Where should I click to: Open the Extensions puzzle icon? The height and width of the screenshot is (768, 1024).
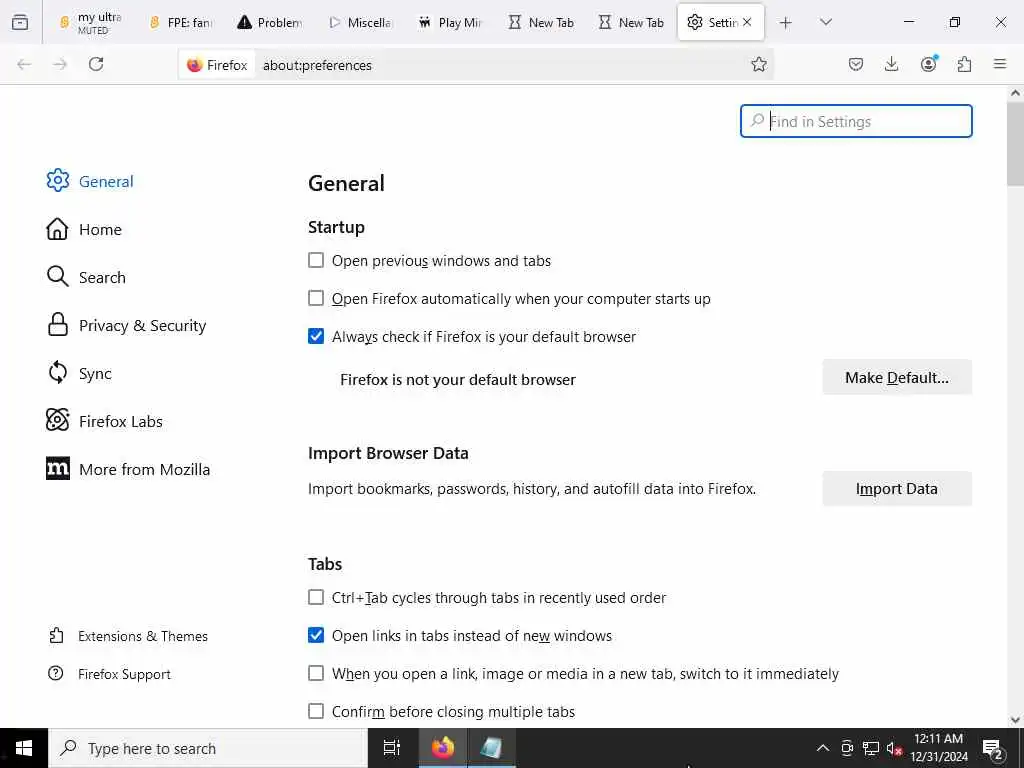tap(964, 65)
